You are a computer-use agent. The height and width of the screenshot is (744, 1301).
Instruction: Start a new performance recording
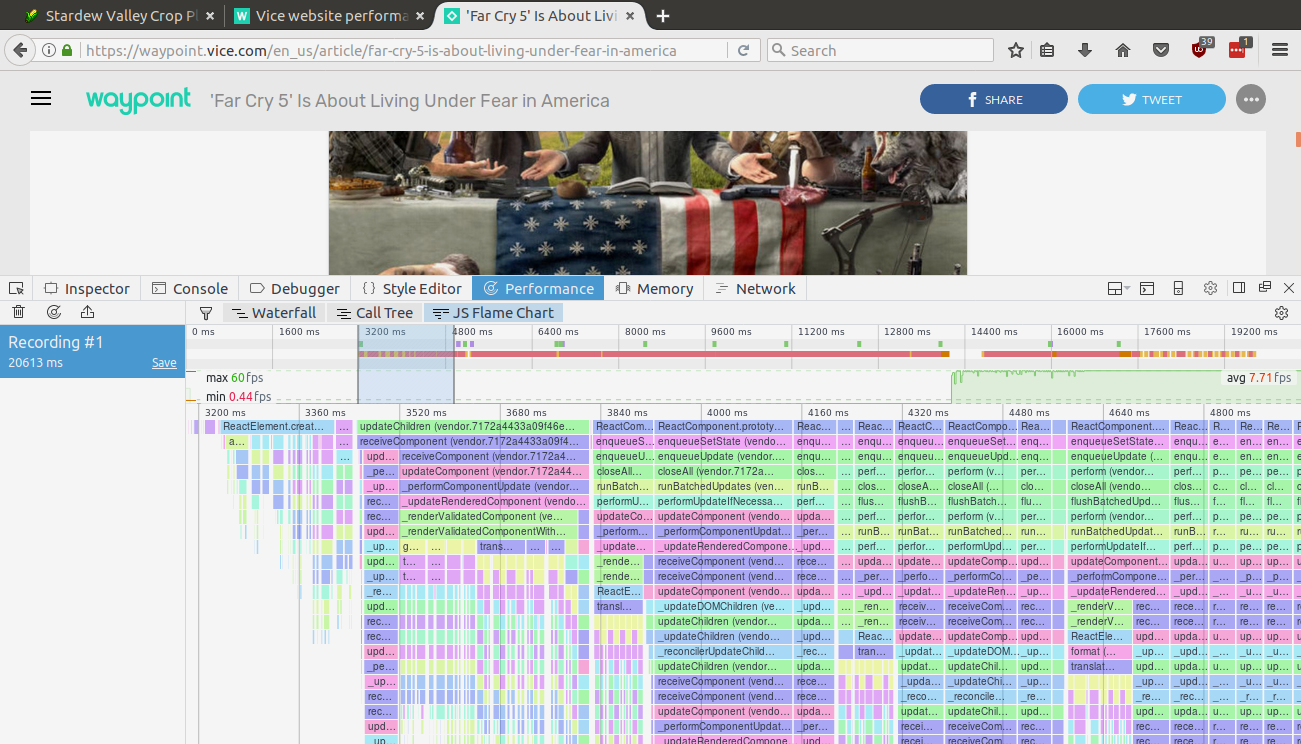click(x=53, y=313)
